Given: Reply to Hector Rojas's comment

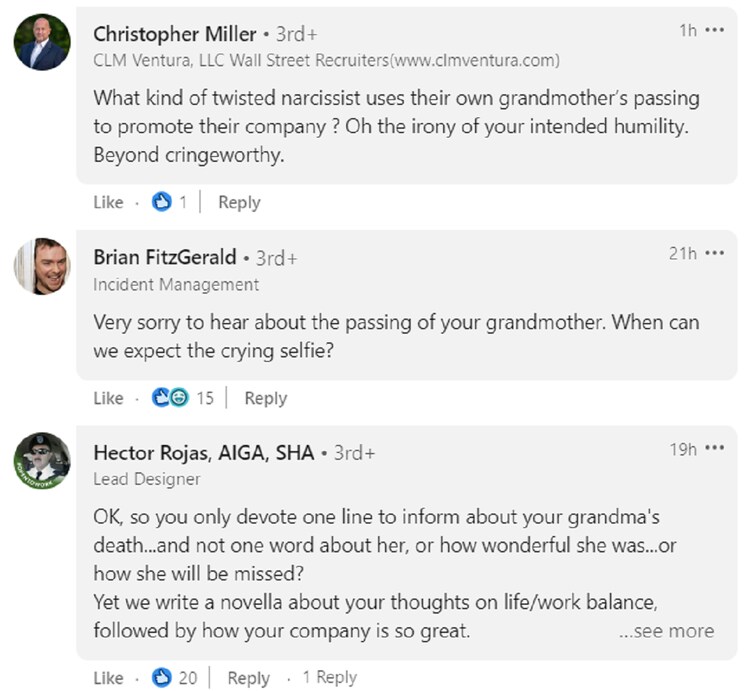Looking at the screenshot, I should click(x=249, y=678).
